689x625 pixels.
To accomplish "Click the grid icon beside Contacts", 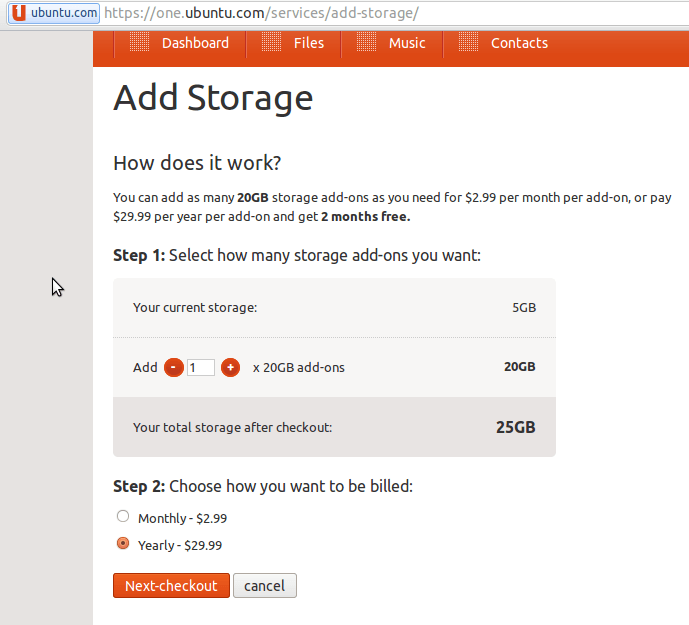I will [x=468, y=42].
